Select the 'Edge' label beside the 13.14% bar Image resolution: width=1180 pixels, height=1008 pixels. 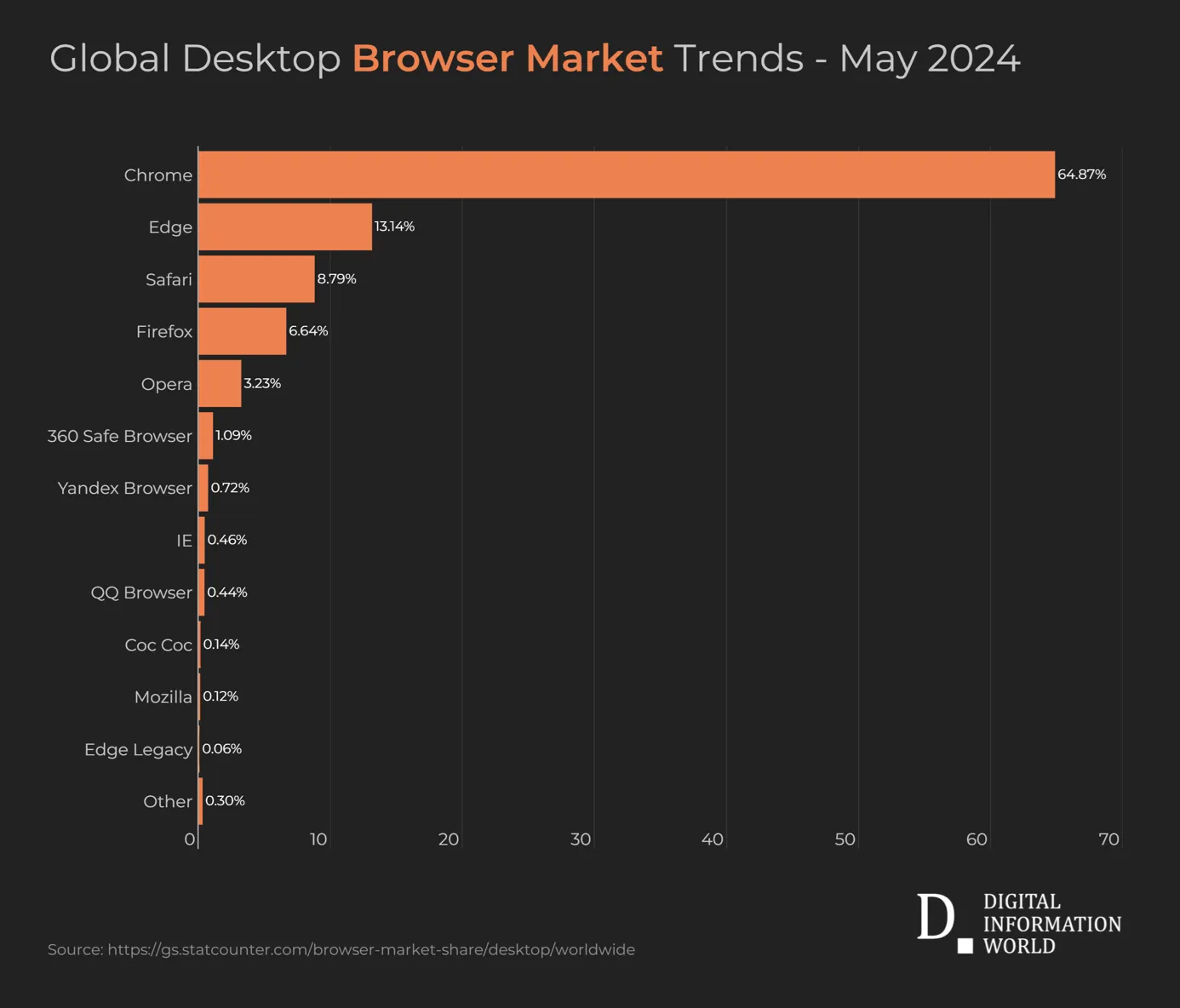pos(170,227)
